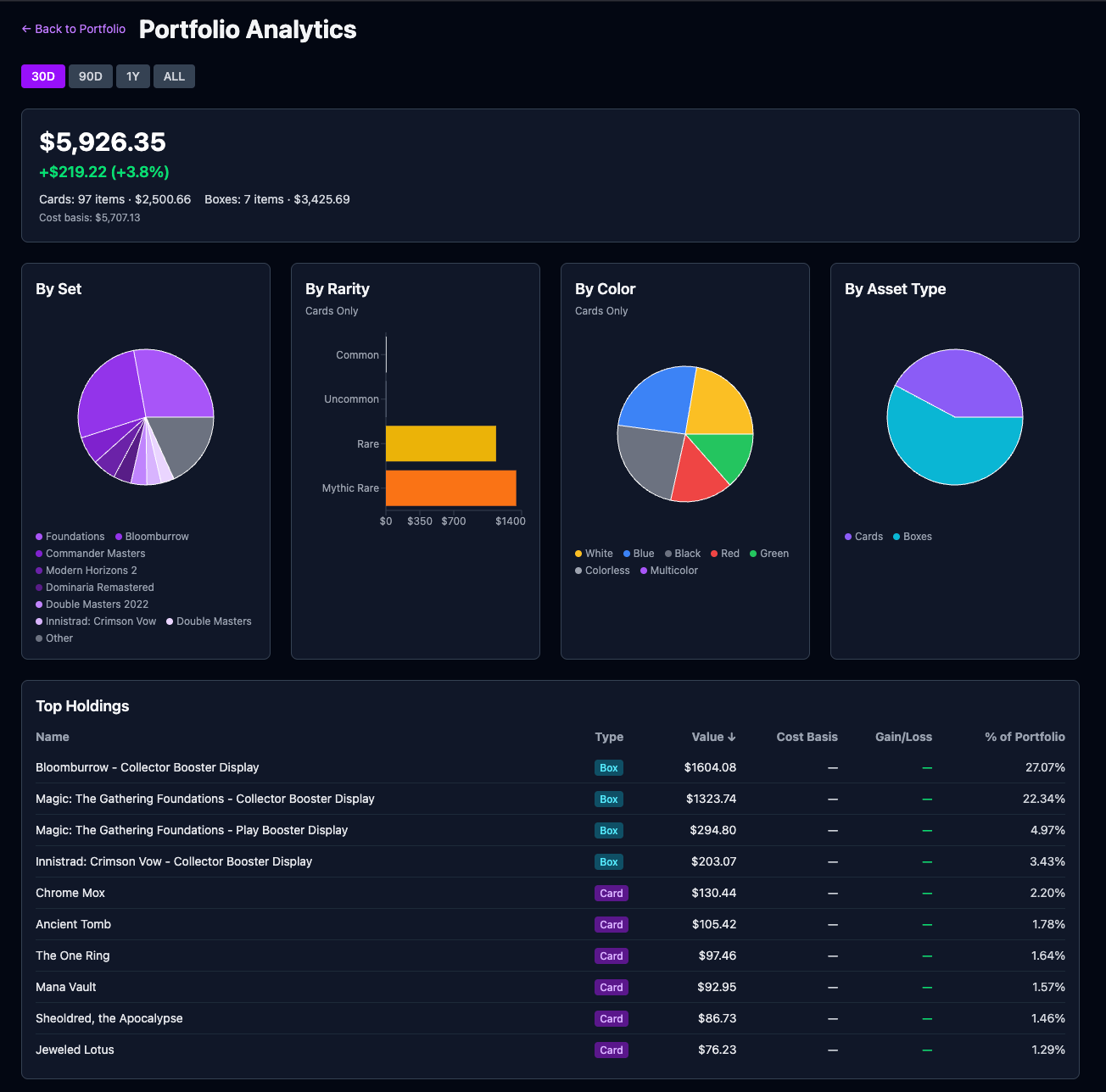Sort holdings by the Value column
Viewport: 1106px width, 1092px height.
pos(712,737)
